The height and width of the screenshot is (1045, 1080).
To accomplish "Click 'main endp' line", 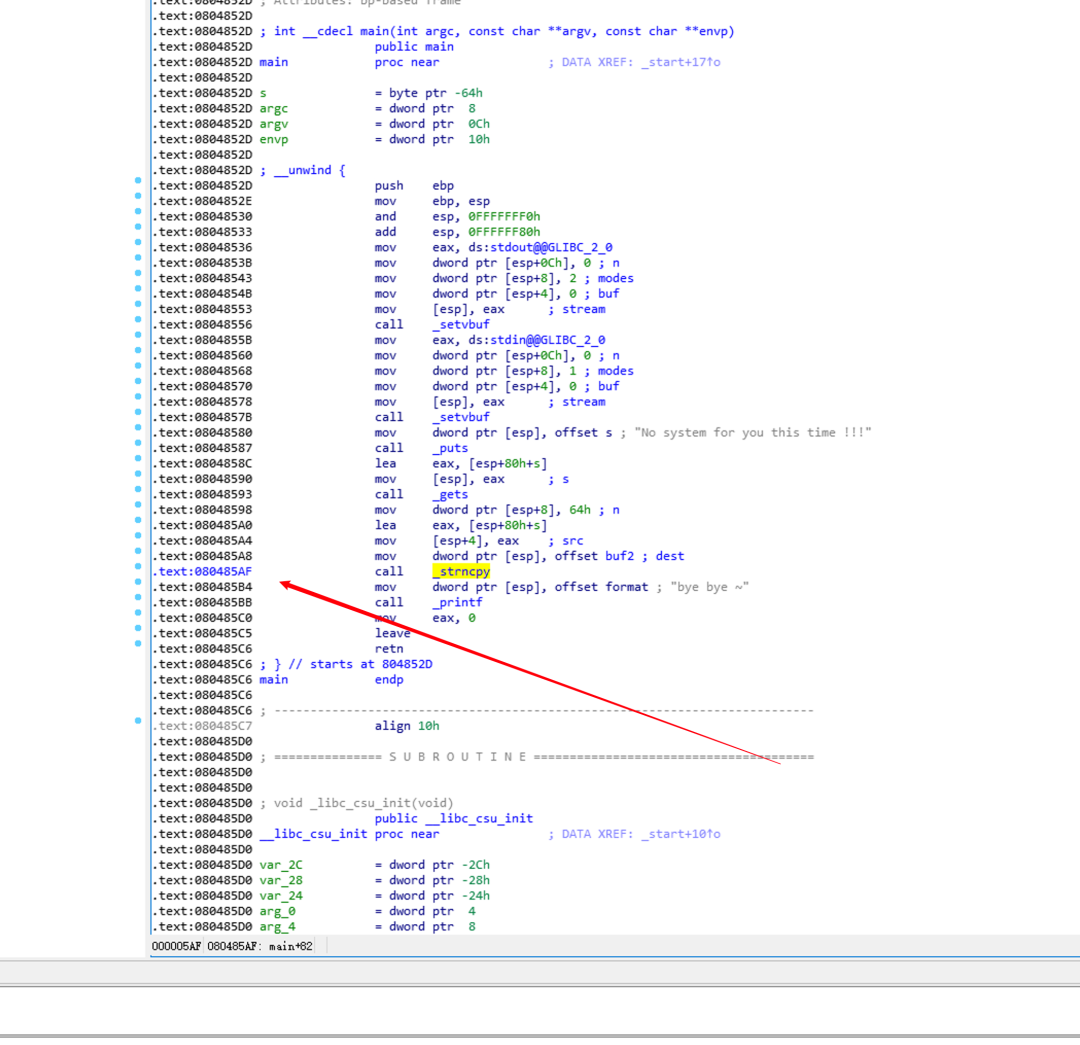I will (x=331, y=679).
